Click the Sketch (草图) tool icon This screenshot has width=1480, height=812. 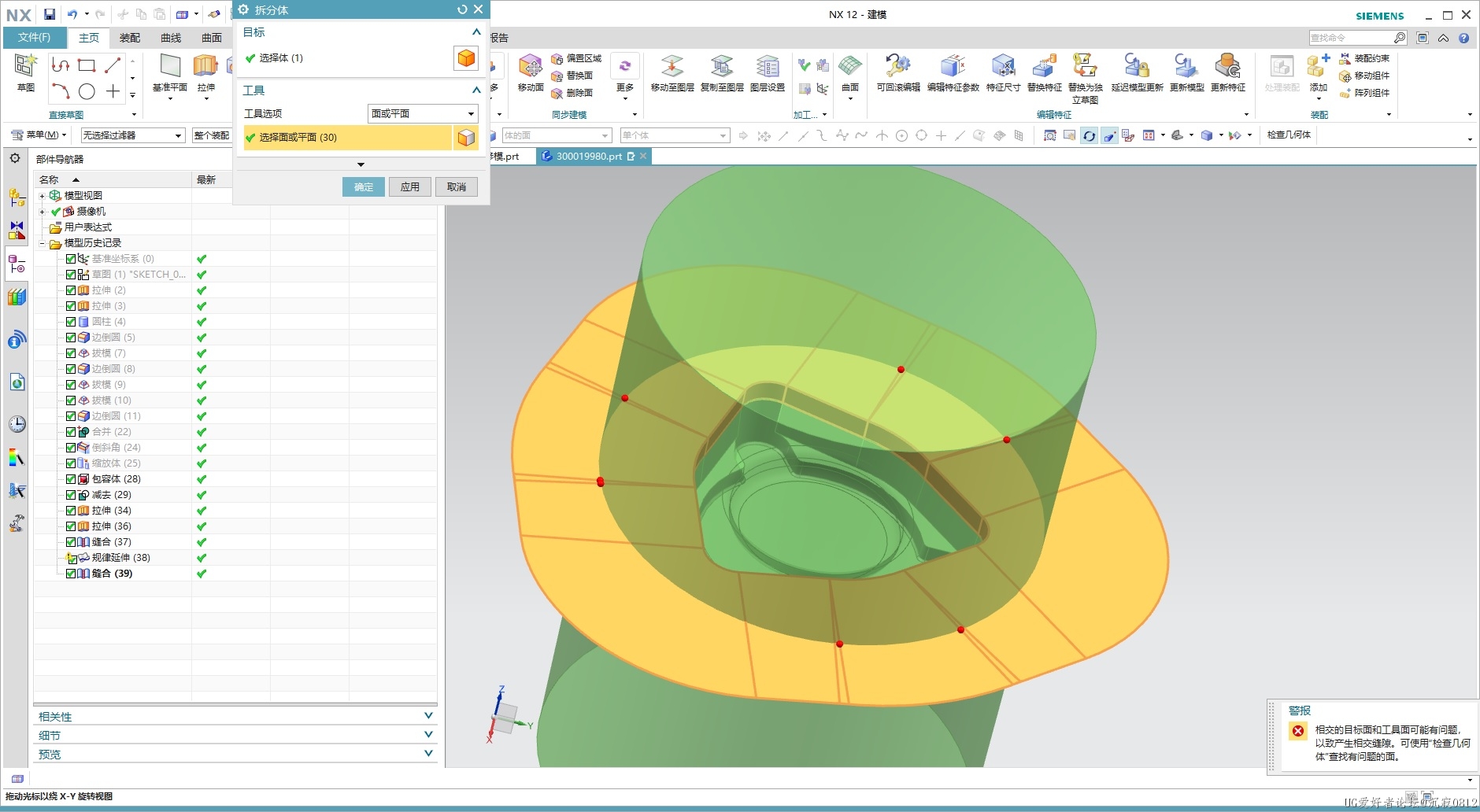26,67
